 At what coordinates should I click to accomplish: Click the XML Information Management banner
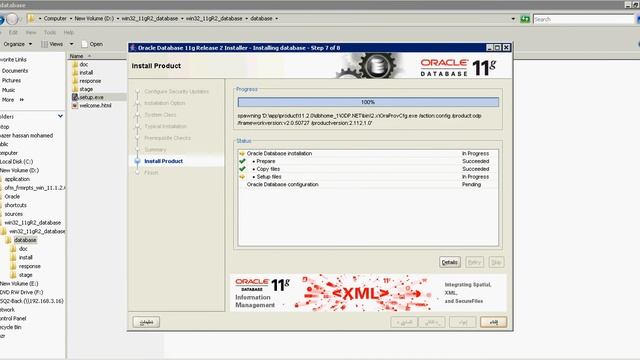(x=368, y=293)
